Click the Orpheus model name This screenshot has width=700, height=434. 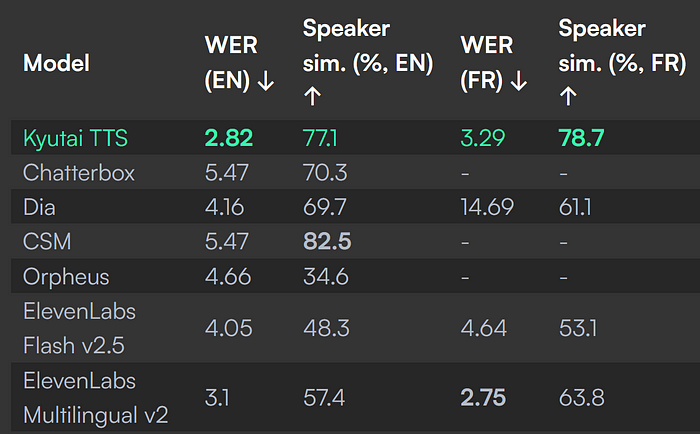pos(66,277)
